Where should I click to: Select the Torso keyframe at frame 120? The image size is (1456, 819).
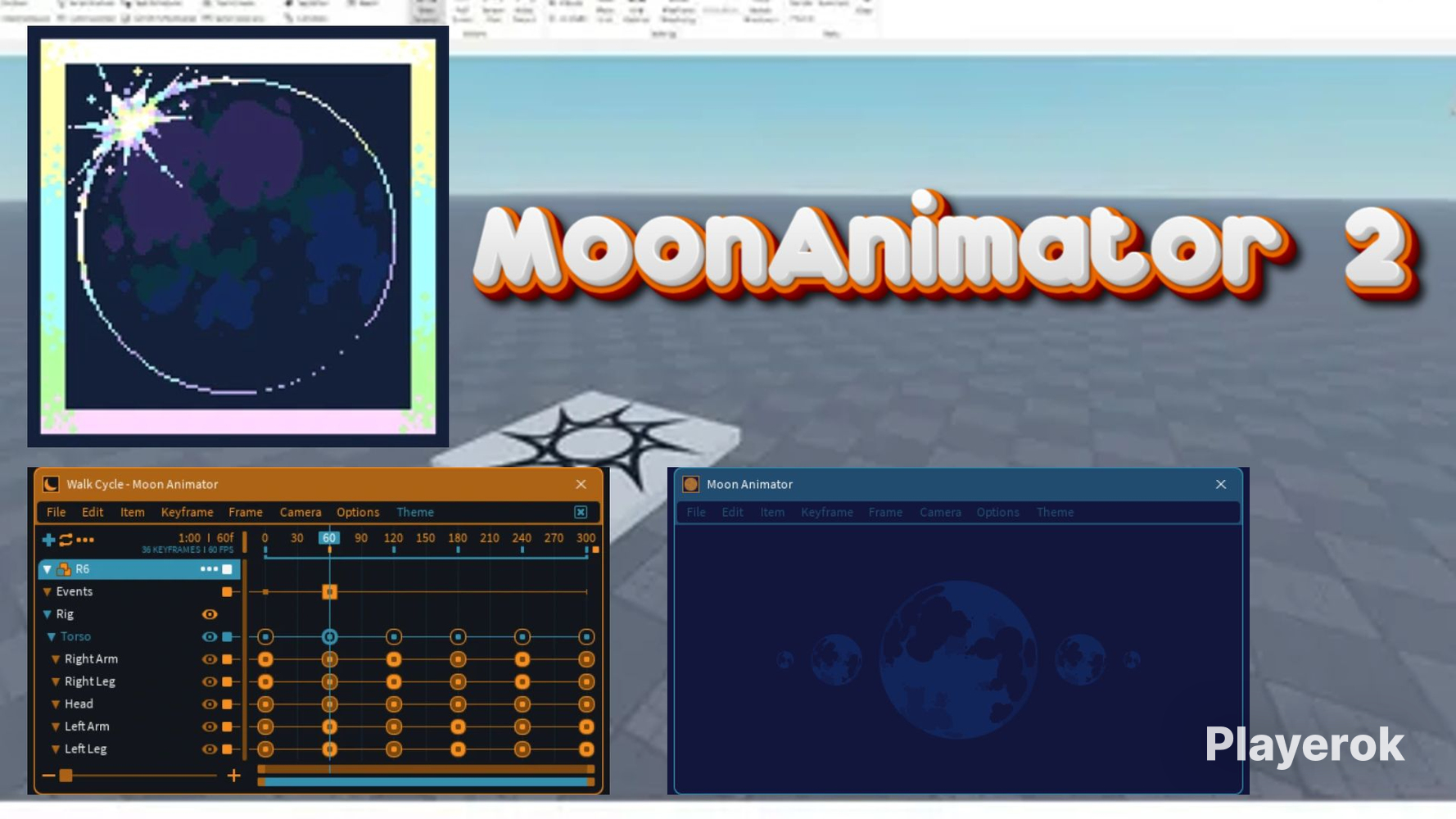394,636
